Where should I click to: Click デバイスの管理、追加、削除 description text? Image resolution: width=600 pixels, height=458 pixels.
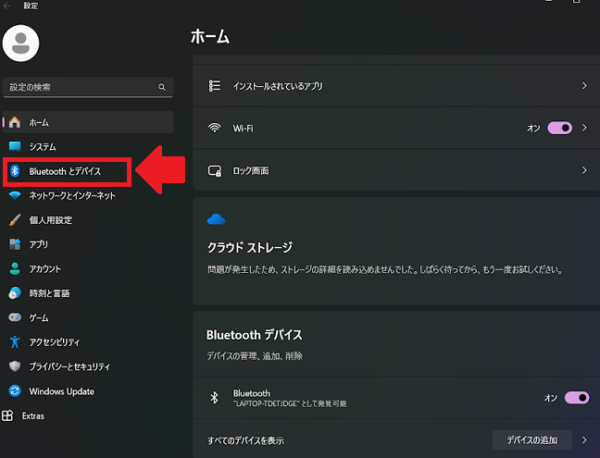pos(255,356)
